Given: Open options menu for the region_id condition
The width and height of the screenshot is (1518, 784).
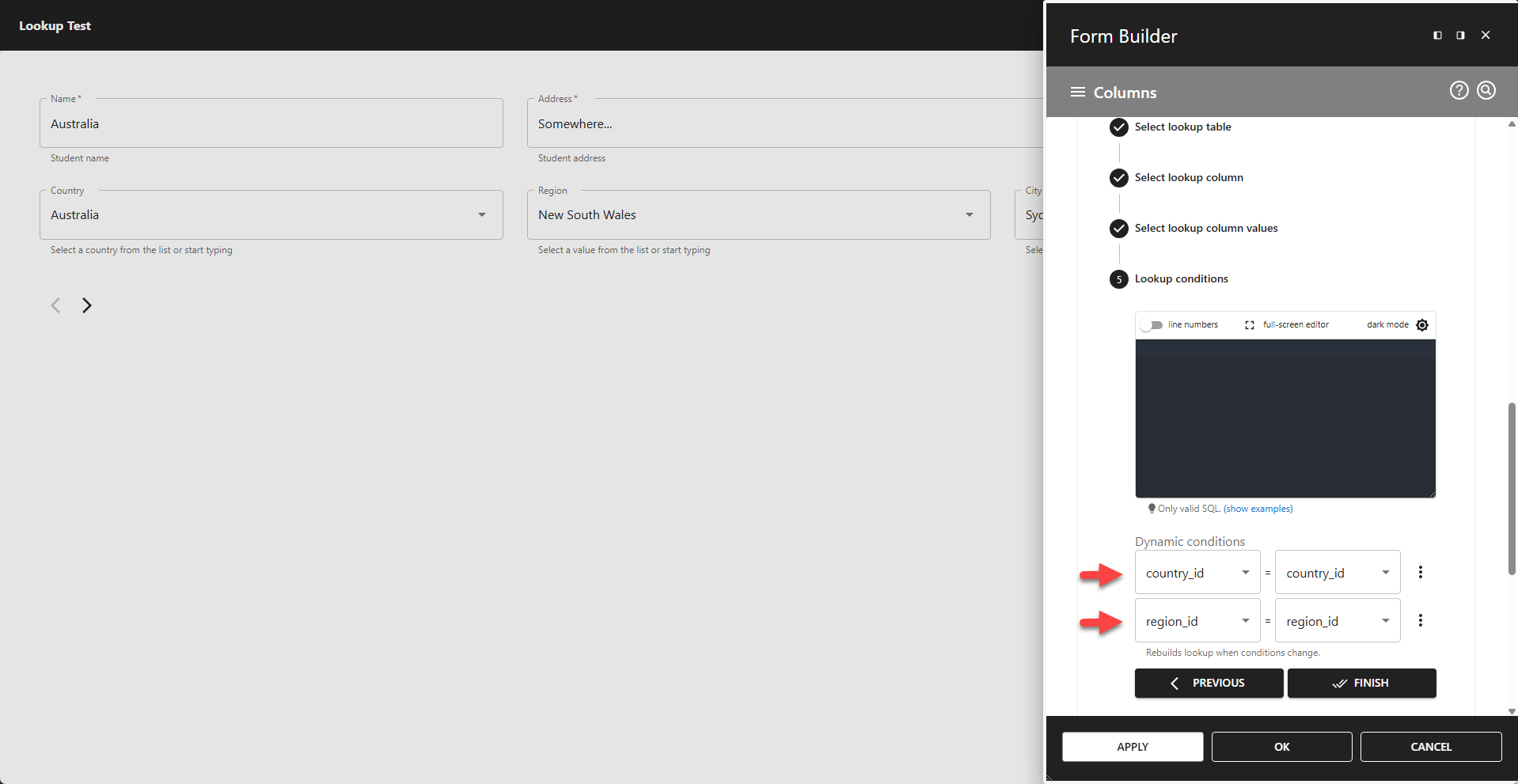Looking at the screenshot, I should point(1420,620).
